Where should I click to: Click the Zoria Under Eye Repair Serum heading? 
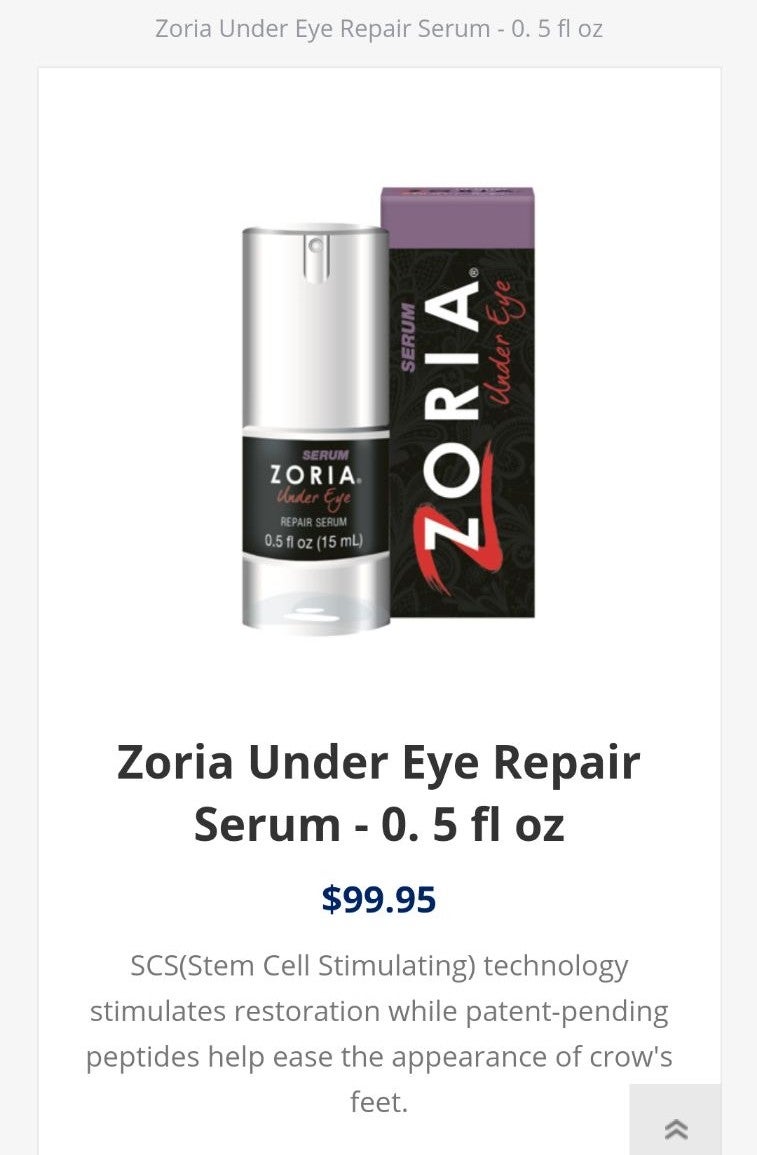point(378,793)
